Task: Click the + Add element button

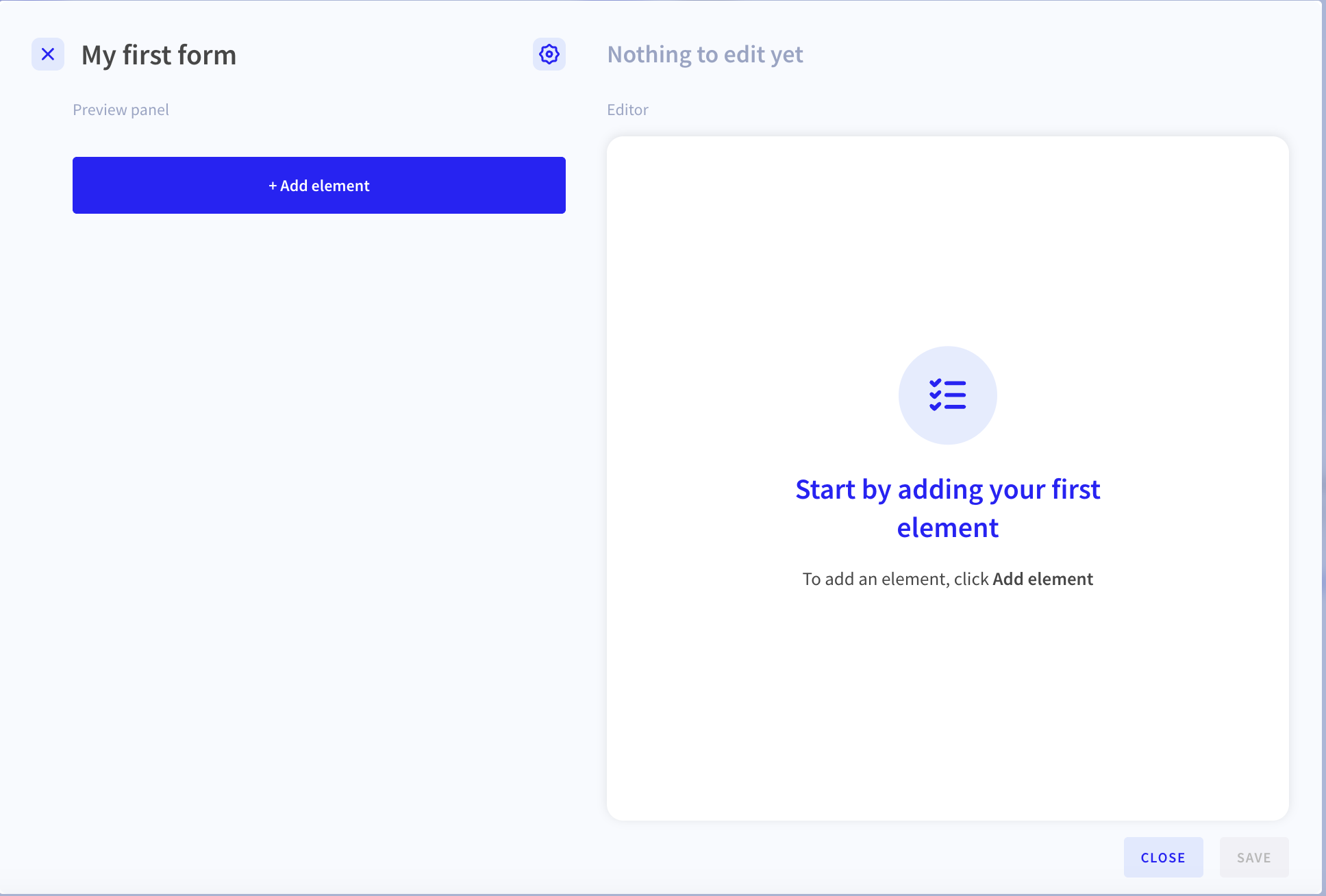Action: coord(319,185)
